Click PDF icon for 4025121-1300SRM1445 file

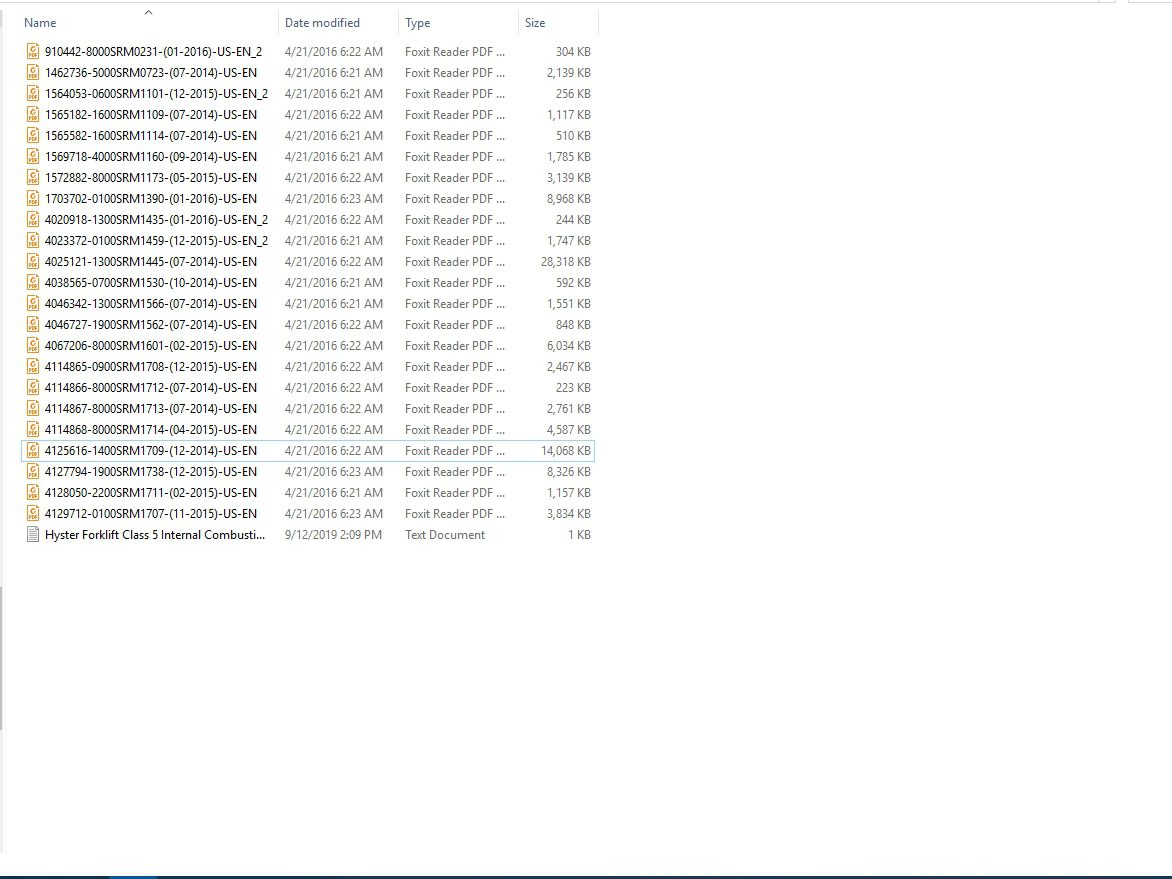coord(33,261)
